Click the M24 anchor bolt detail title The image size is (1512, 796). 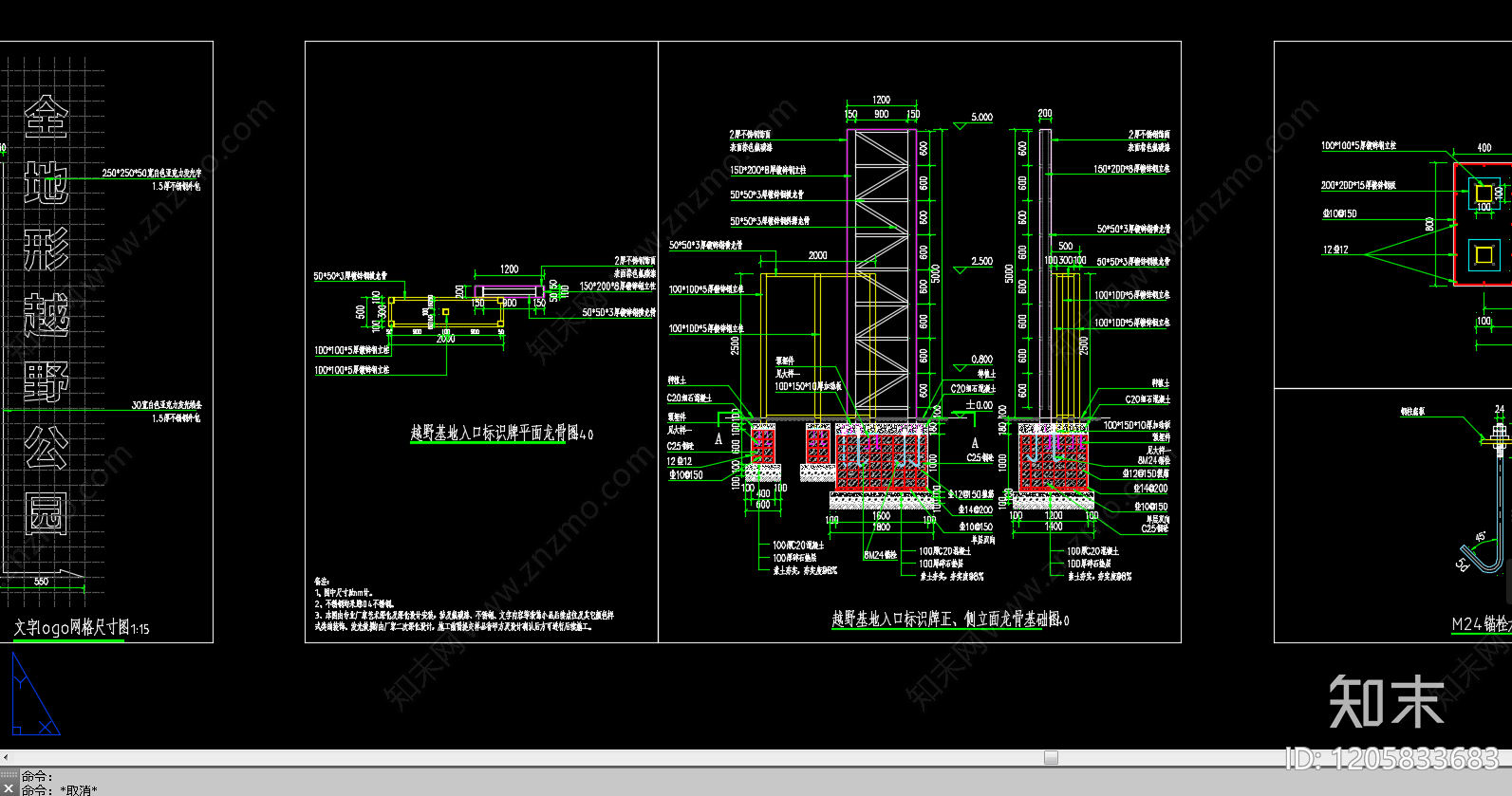[x=1481, y=624]
